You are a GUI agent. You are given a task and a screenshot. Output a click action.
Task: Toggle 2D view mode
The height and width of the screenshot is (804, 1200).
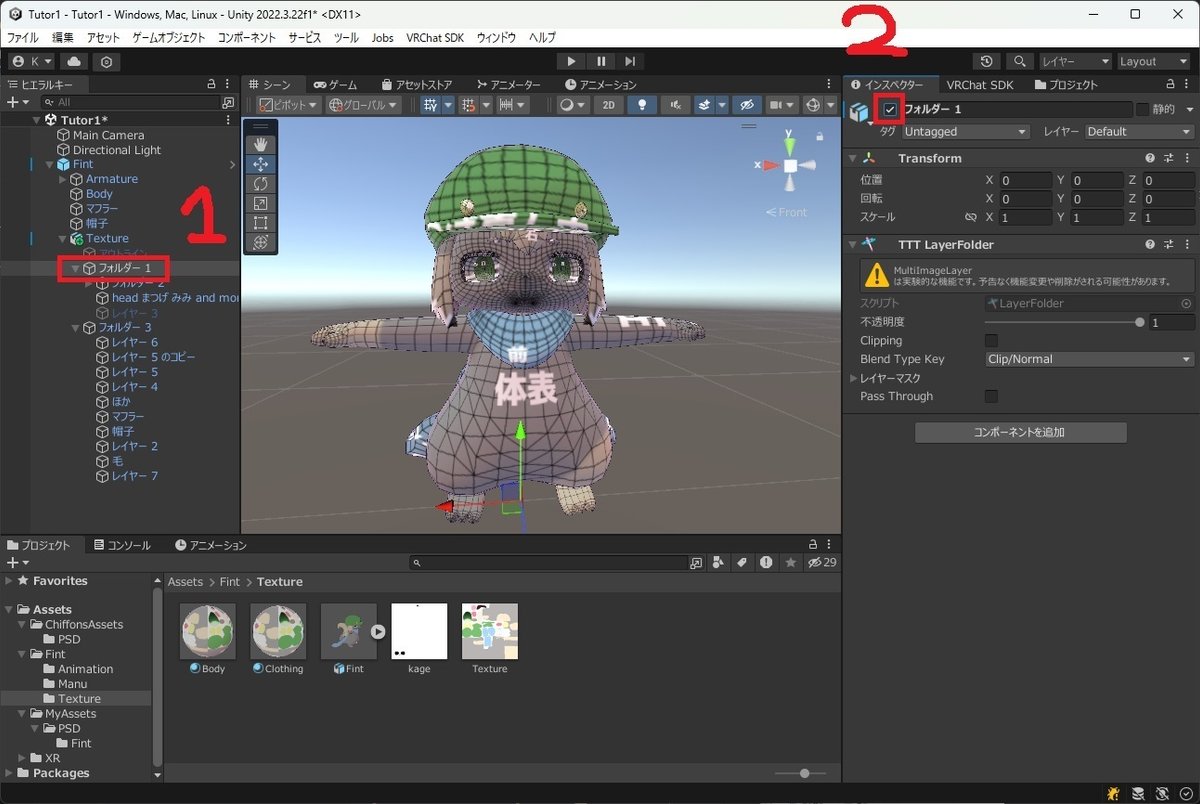pyautogui.click(x=608, y=105)
